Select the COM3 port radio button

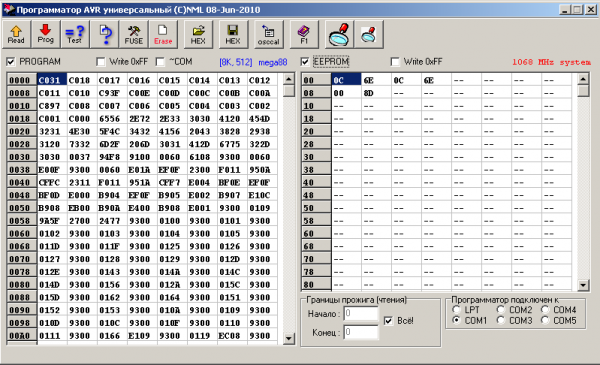tap(501, 320)
